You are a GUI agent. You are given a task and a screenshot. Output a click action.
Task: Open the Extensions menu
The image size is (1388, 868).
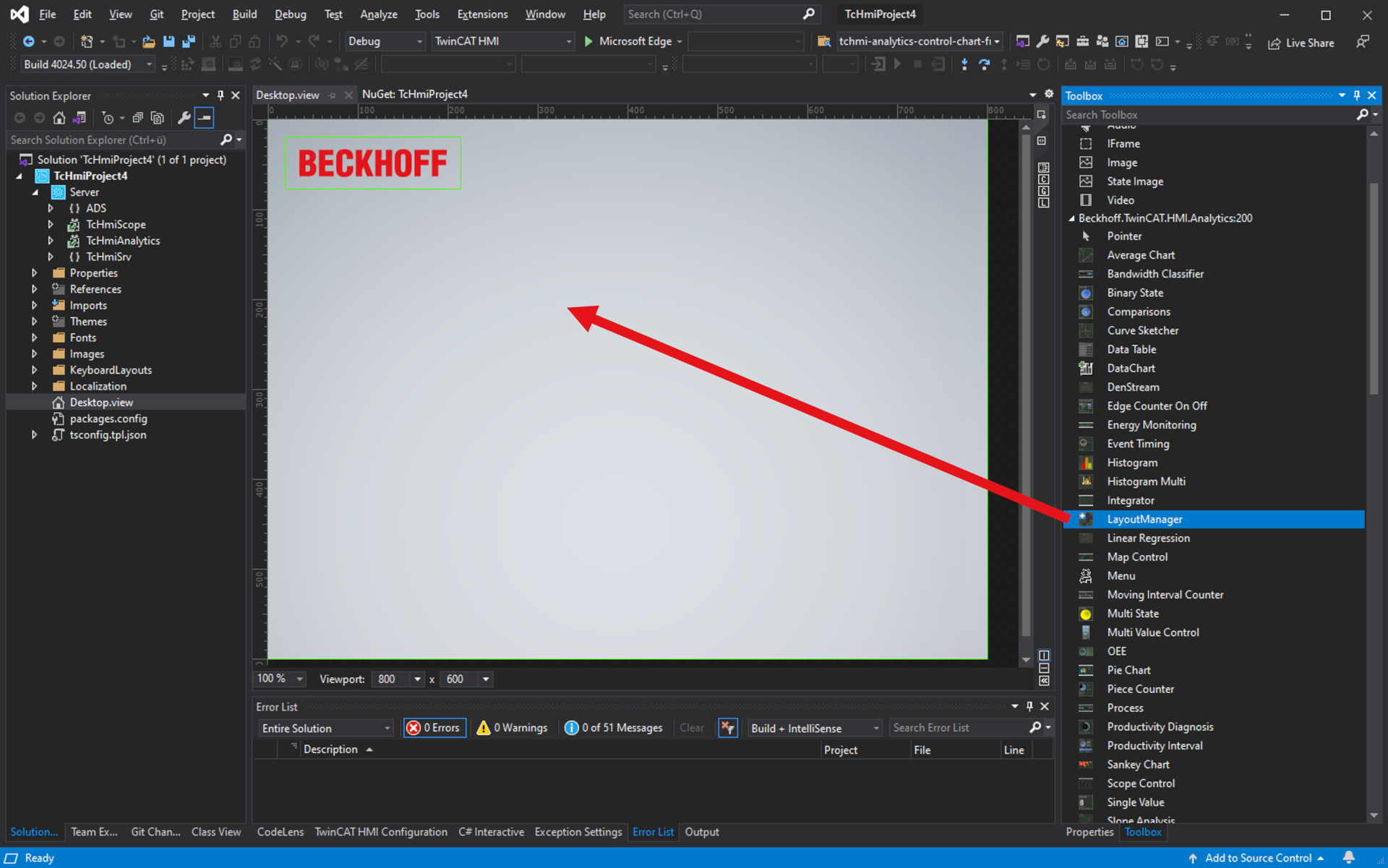[x=482, y=14]
